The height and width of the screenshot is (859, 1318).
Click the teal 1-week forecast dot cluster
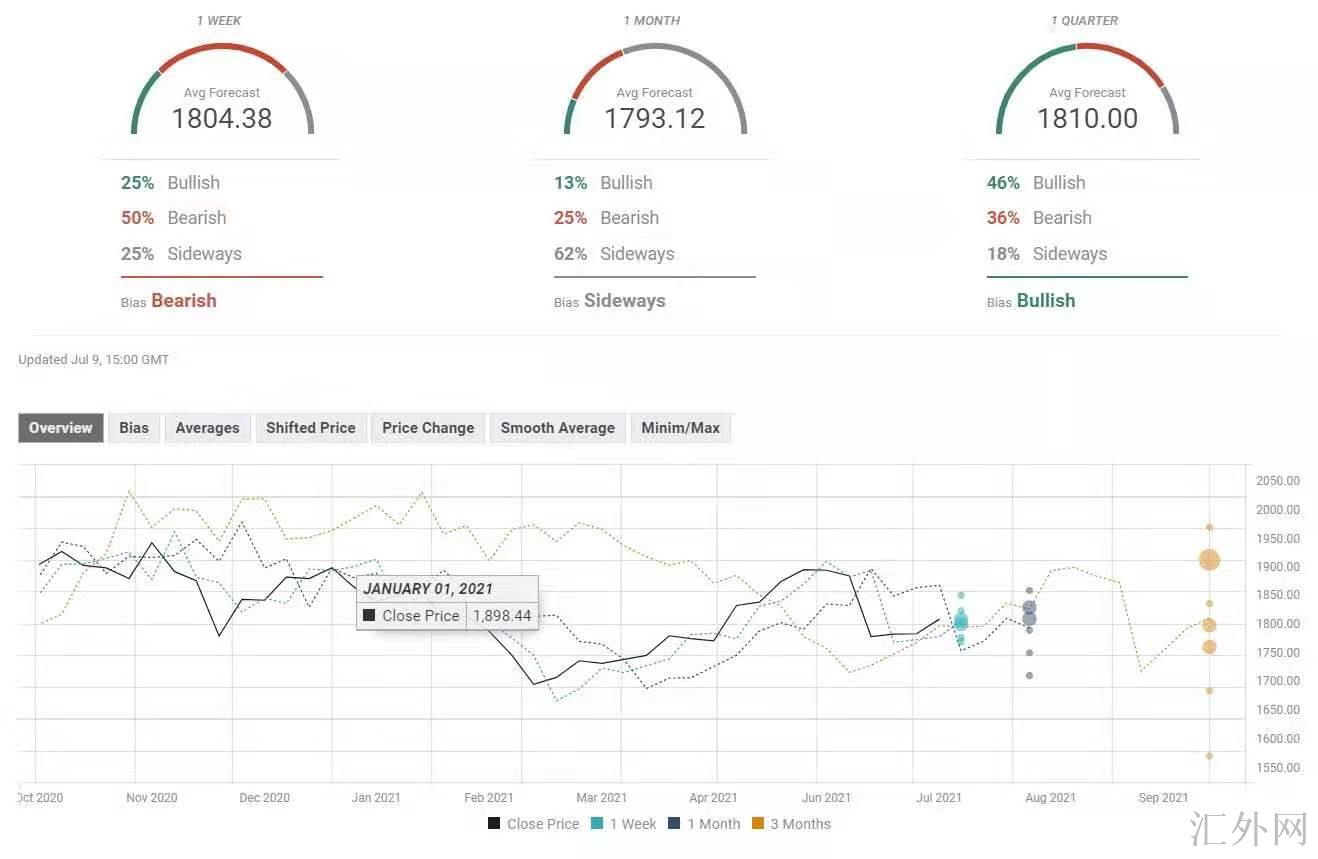pos(960,622)
